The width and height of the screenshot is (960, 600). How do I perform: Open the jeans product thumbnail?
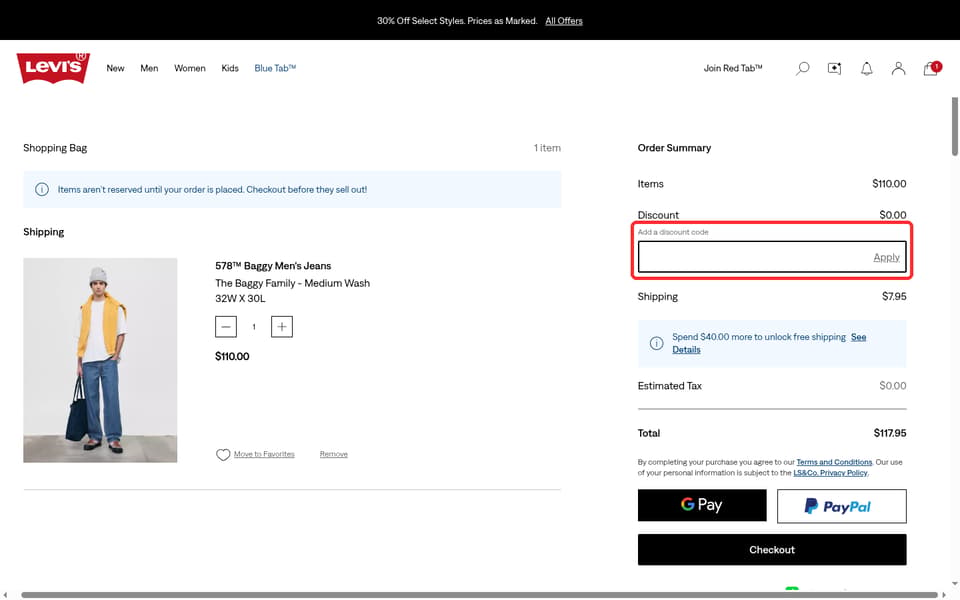point(100,360)
